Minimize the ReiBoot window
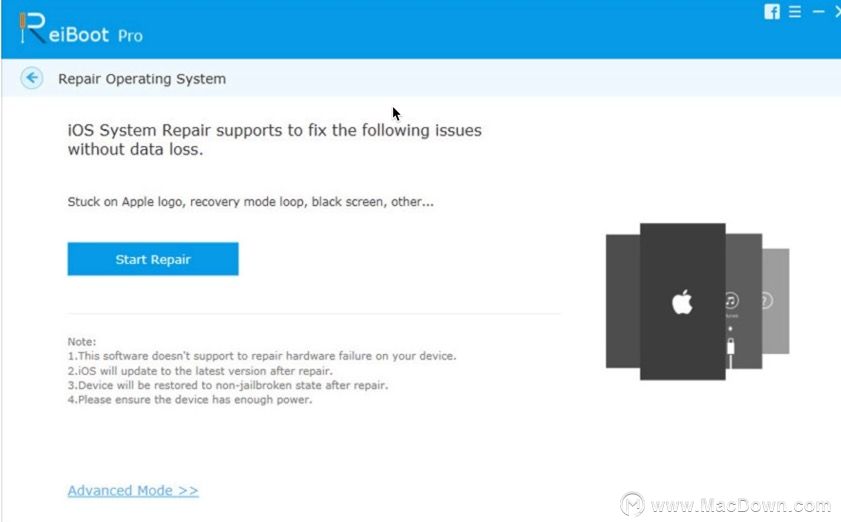The height and width of the screenshot is (522, 841). tap(818, 11)
